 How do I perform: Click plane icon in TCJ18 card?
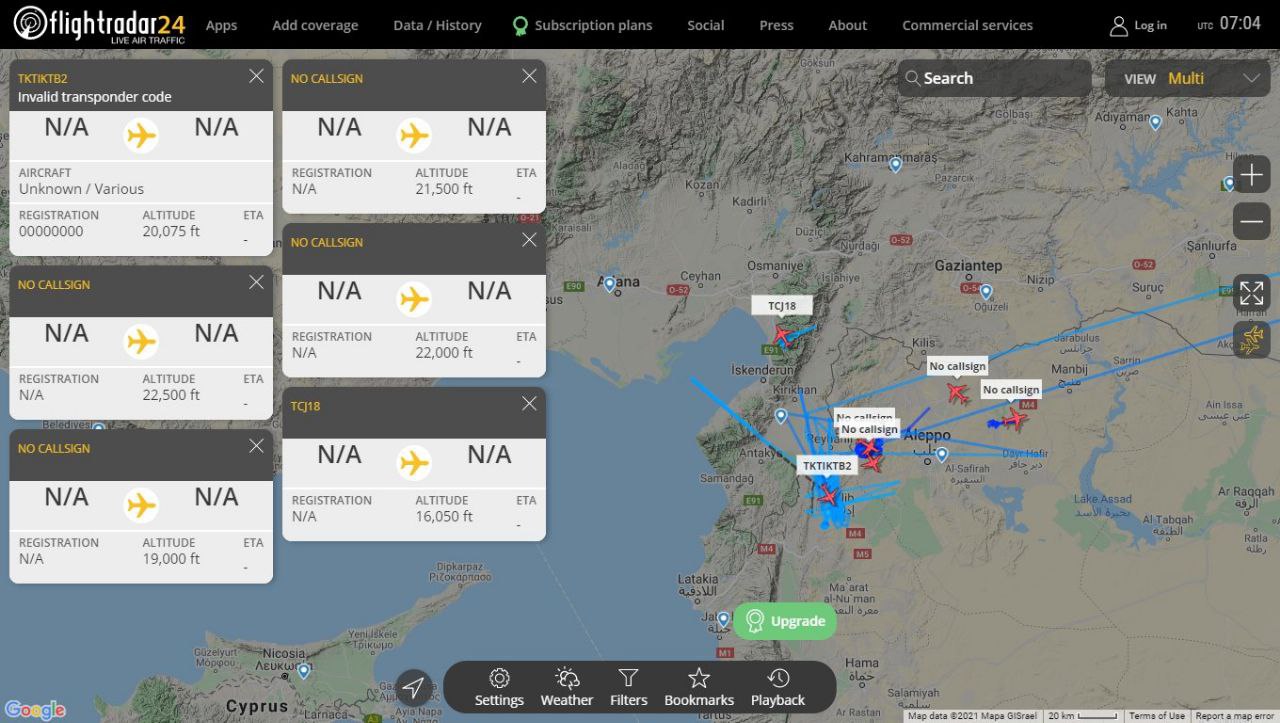coord(414,462)
